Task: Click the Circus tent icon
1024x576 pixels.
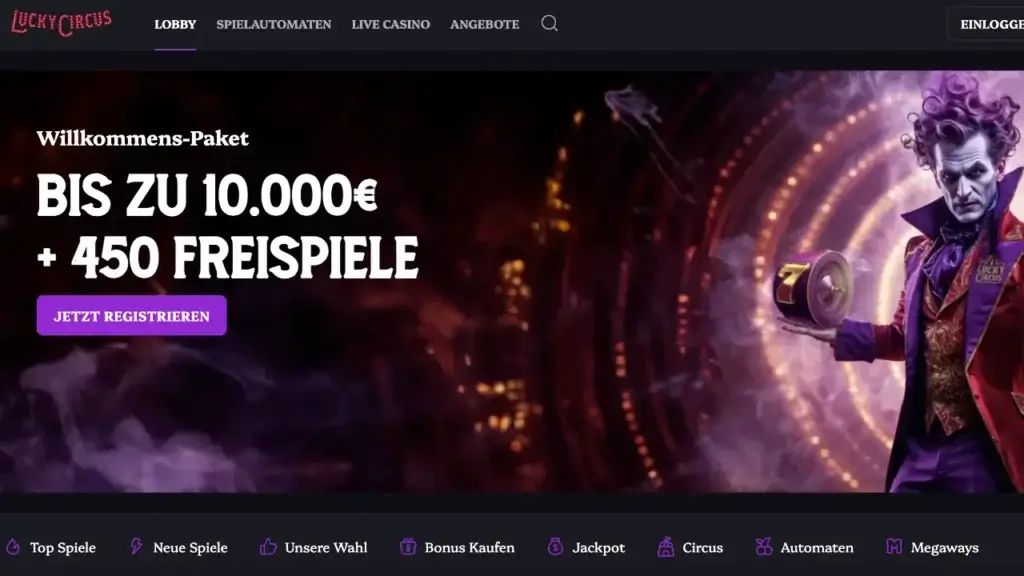Action: [x=665, y=547]
